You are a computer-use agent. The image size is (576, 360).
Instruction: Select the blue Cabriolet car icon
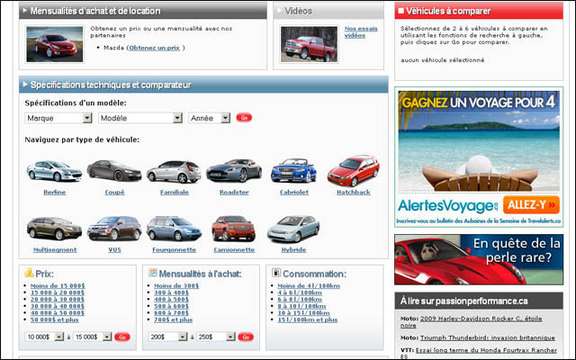pyautogui.click(x=294, y=170)
